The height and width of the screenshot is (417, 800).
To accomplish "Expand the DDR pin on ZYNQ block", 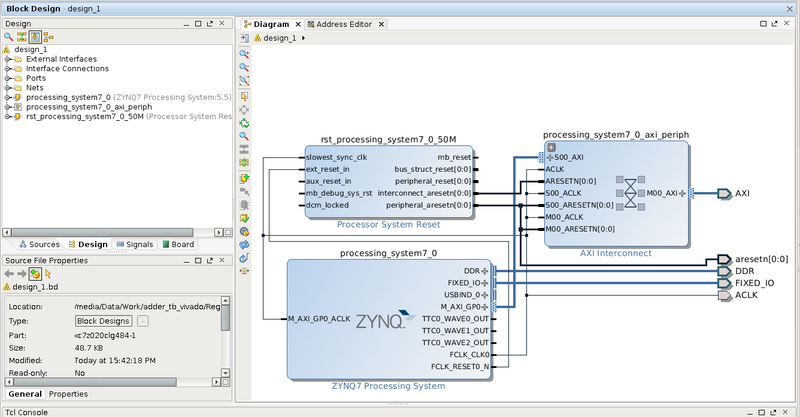I will click(x=486, y=271).
